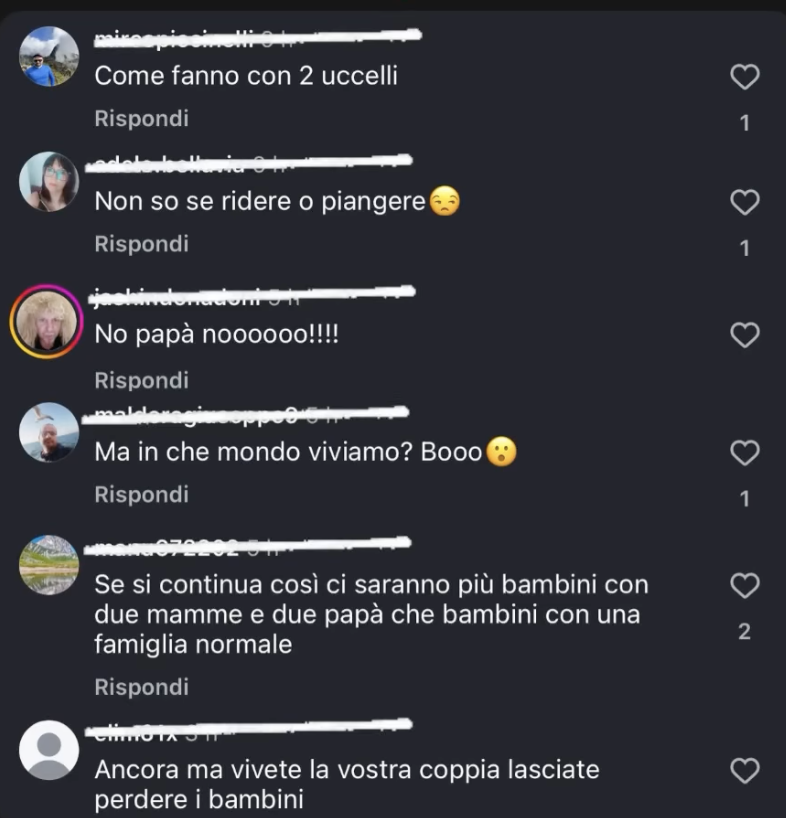Viewport: 786px width, 818px height.
Task: Reply to 'Come fanno con 2 uccelli' comment
Action: (x=141, y=118)
